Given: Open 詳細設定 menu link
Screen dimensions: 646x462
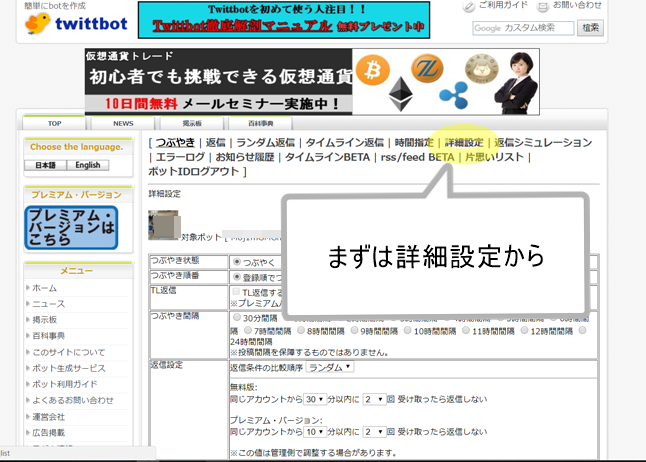Looking at the screenshot, I should click(x=464, y=143).
